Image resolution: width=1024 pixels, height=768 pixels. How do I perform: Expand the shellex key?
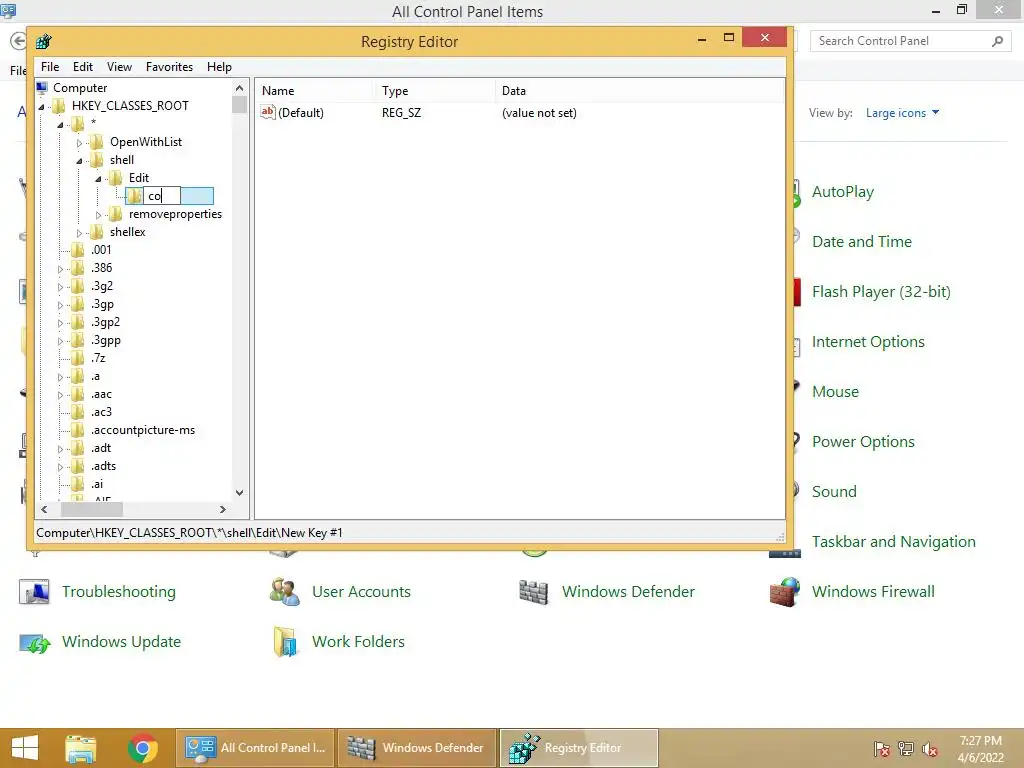tap(79, 232)
